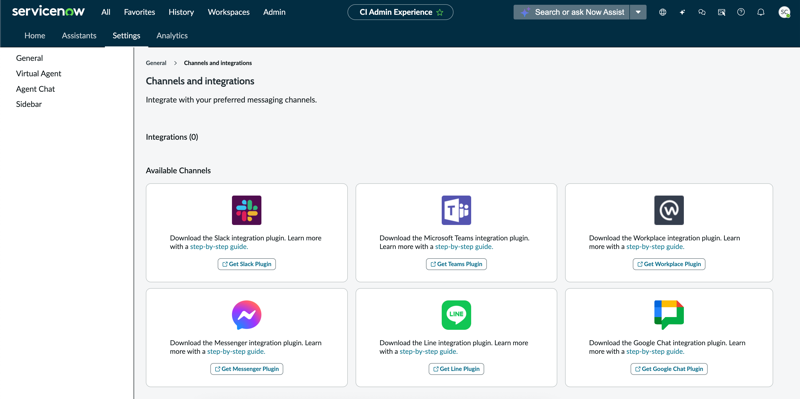Viewport: 800px width, 399px height.
Task: Click the Now Assist star icon in header
Action: tap(682, 12)
